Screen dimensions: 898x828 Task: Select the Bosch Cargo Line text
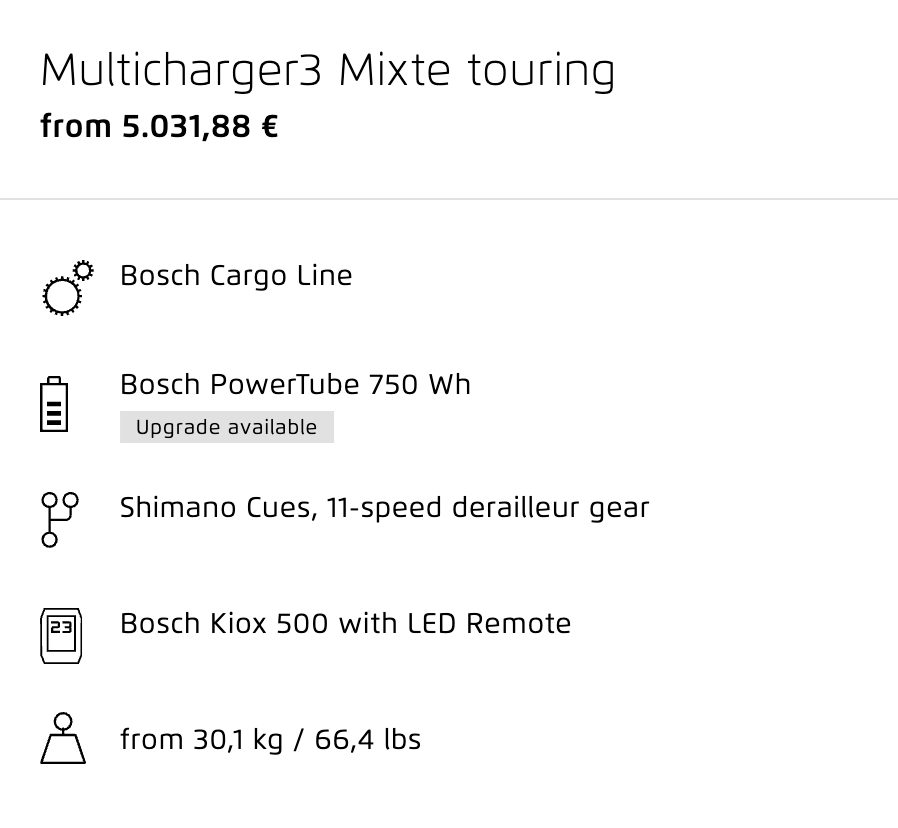[236, 276]
